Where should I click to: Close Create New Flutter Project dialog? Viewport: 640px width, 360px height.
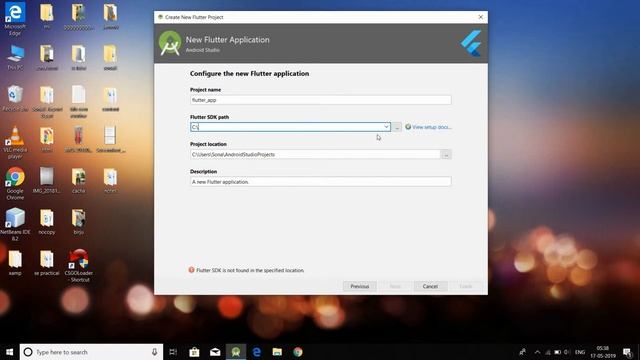point(480,17)
